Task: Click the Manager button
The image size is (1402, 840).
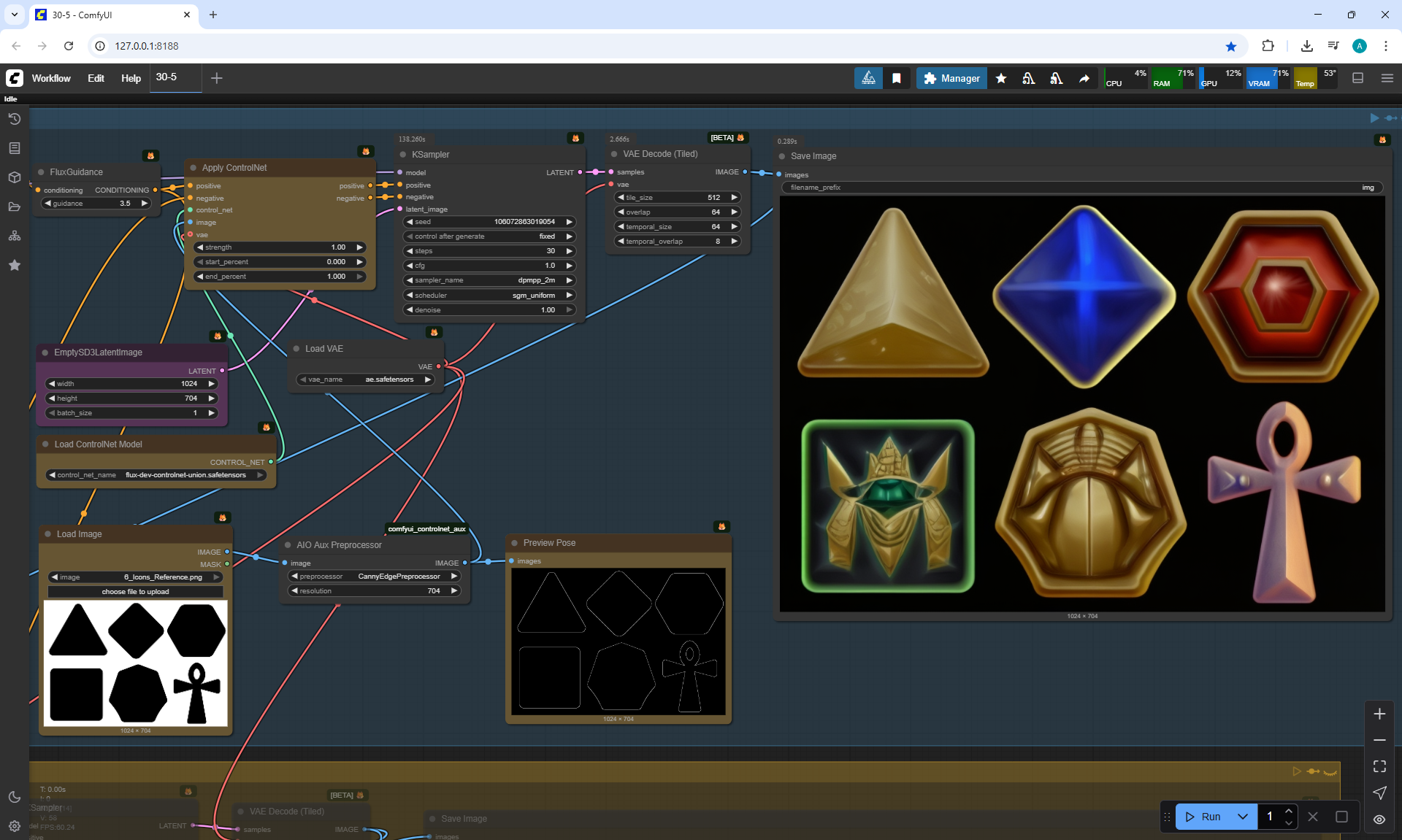Action: coord(951,78)
